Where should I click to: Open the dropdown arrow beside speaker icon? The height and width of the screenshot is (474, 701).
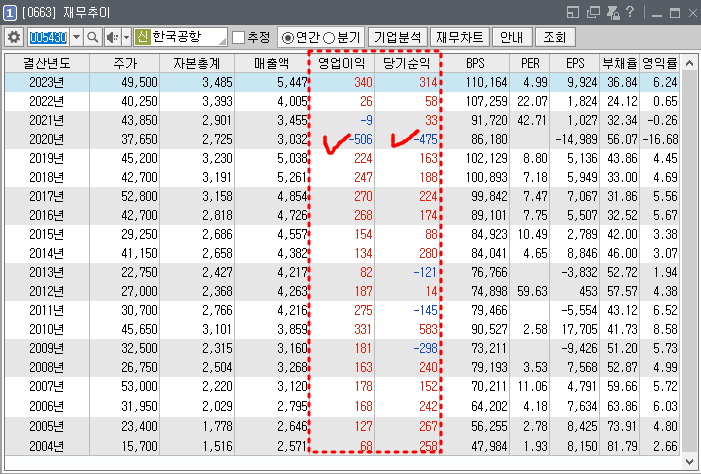pyautogui.click(x=127, y=37)
